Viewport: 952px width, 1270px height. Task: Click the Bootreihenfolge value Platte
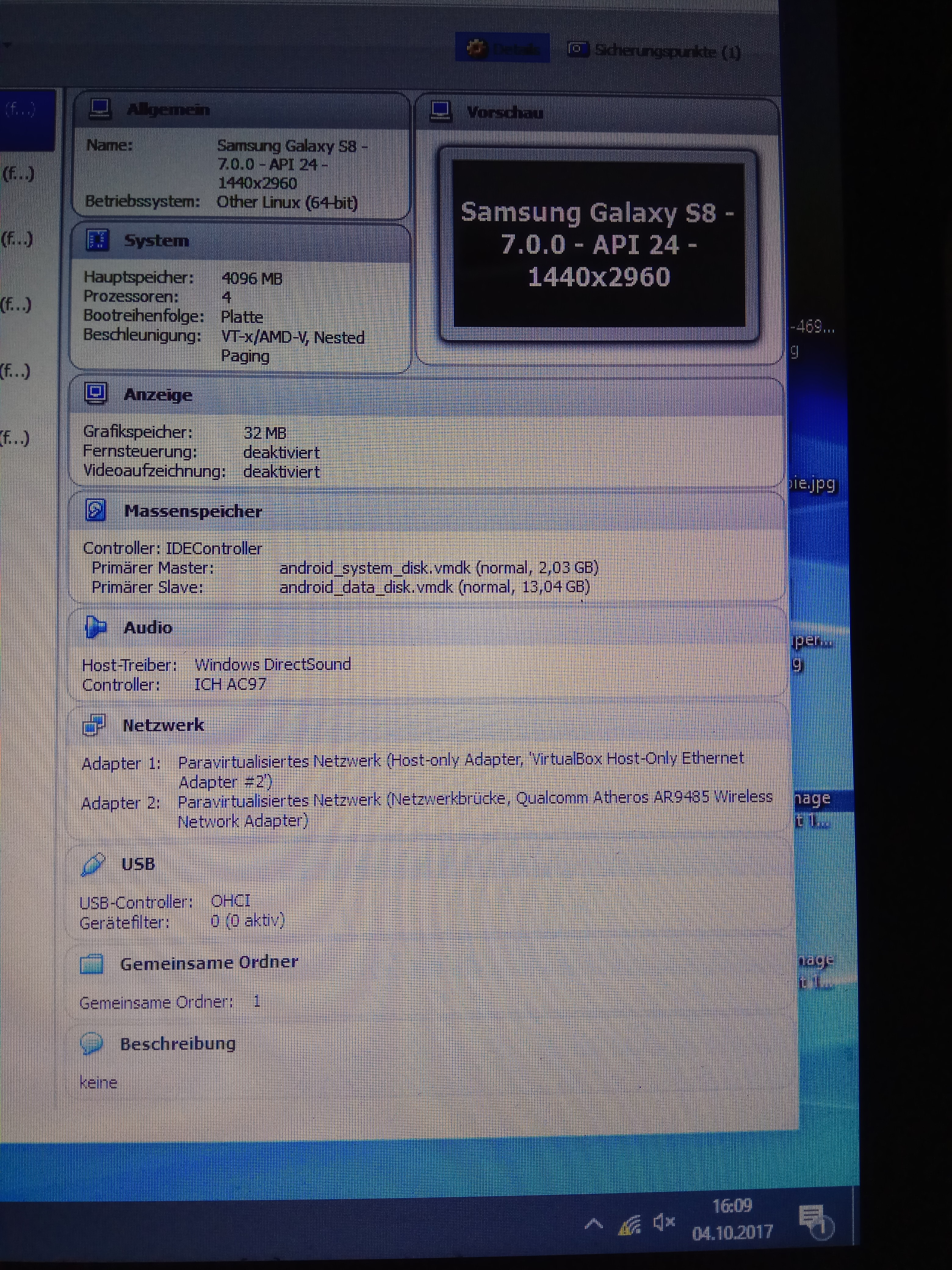coord(242,317)
